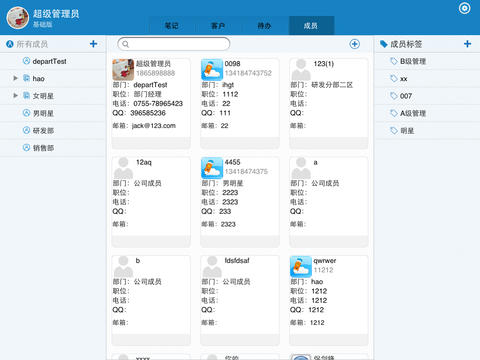Click the 男明星 group icon
This screenshot has height=360, width=480.
click(x=26, y=113)
